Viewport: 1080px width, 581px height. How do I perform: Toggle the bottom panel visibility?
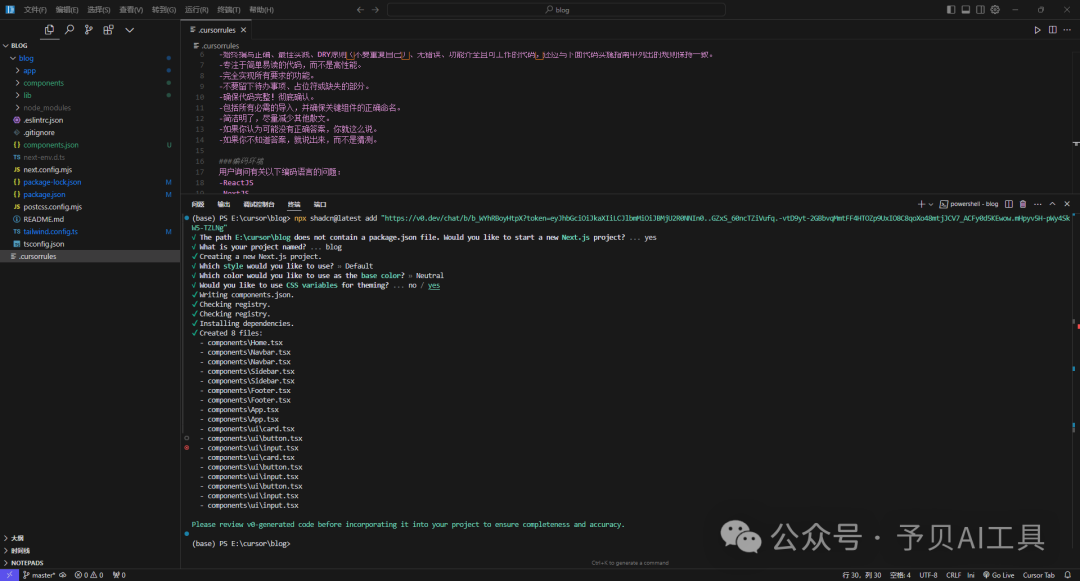point(965,10)
